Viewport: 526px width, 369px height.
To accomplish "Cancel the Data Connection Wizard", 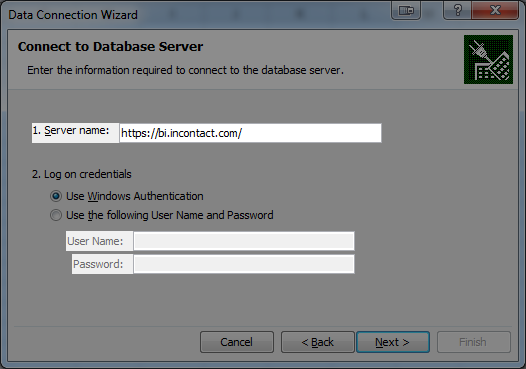I will (x=237, y=342).
